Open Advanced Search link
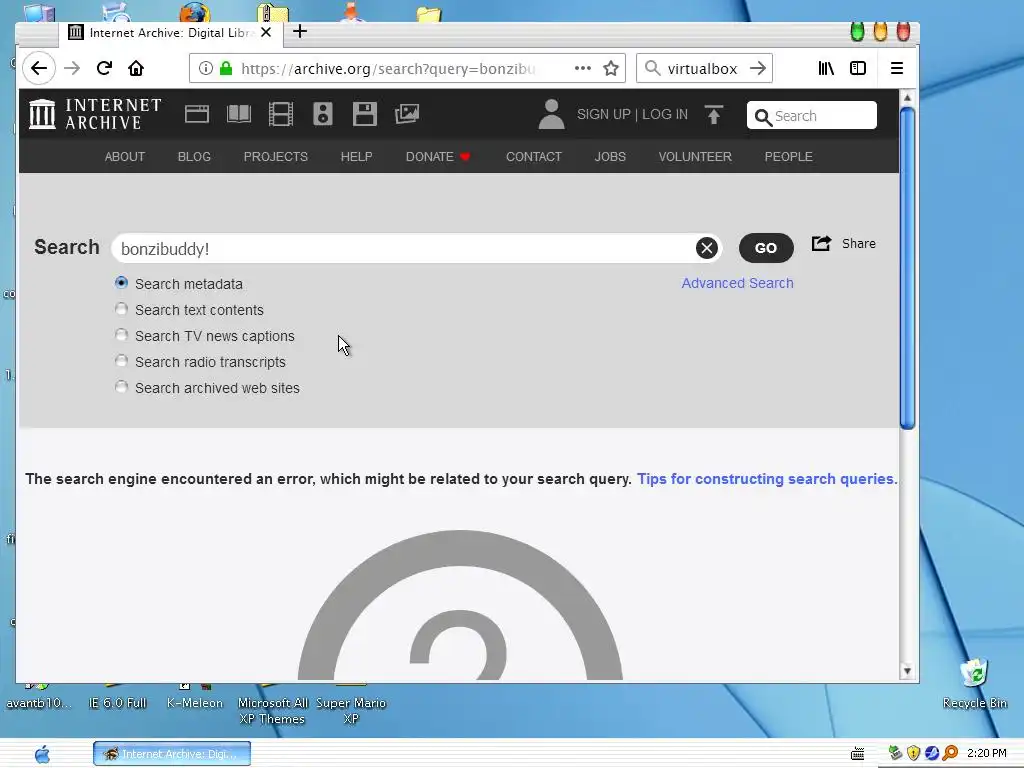 point(737,283)
